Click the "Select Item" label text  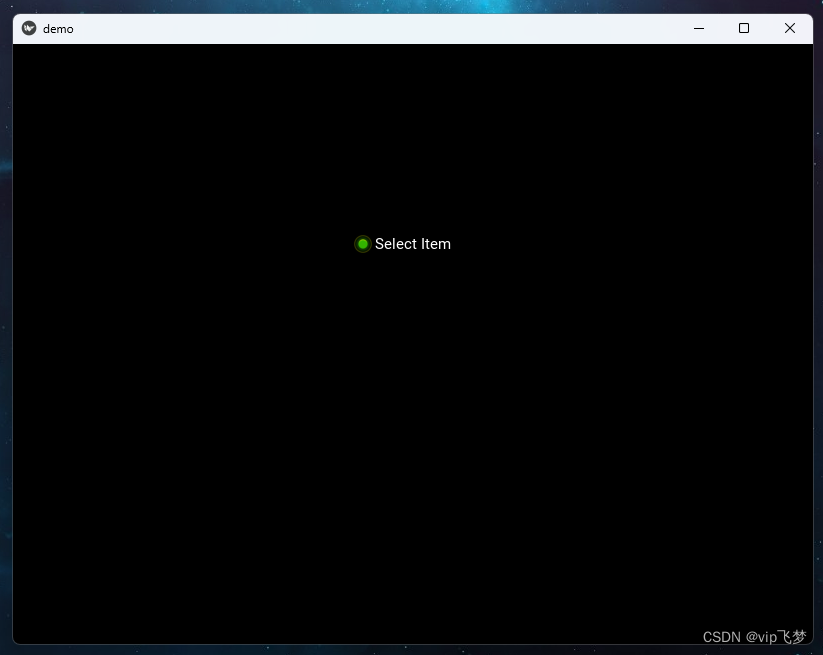(413, 244)
